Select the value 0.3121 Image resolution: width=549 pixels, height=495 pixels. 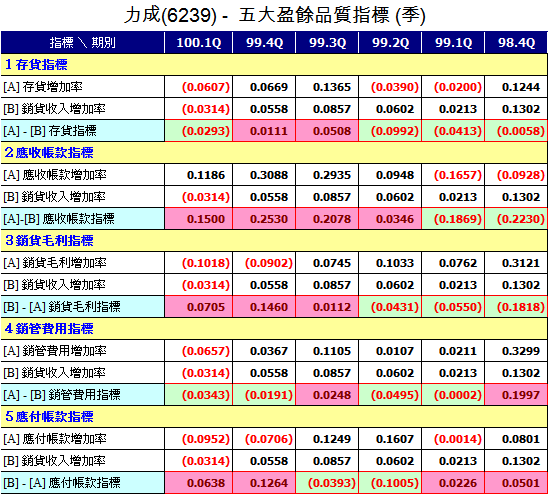click(521, 263)
